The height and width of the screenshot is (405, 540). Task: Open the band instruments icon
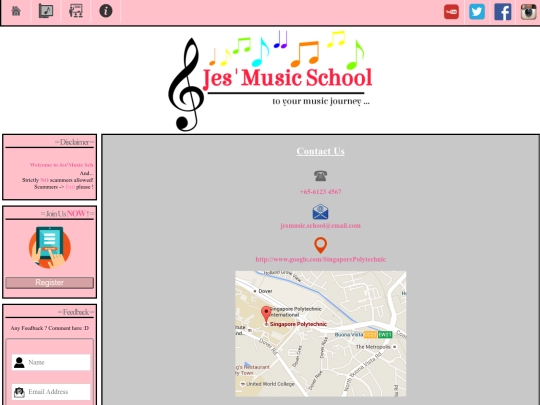pyautogui.click(x=76, y=11)
